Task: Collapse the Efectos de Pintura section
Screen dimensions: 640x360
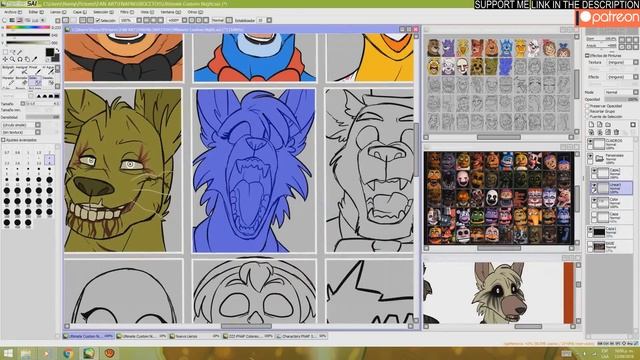Action: pos(587,56)
